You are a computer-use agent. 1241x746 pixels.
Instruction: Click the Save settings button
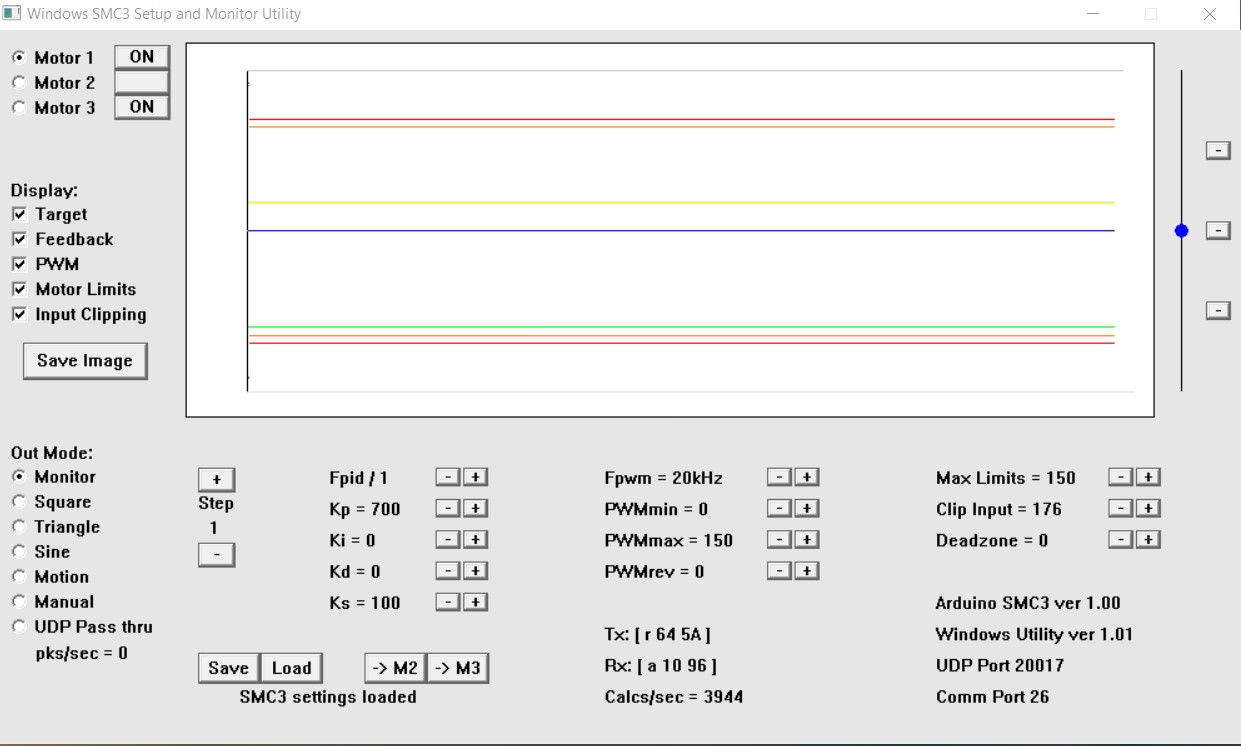[x=229, y=668]
